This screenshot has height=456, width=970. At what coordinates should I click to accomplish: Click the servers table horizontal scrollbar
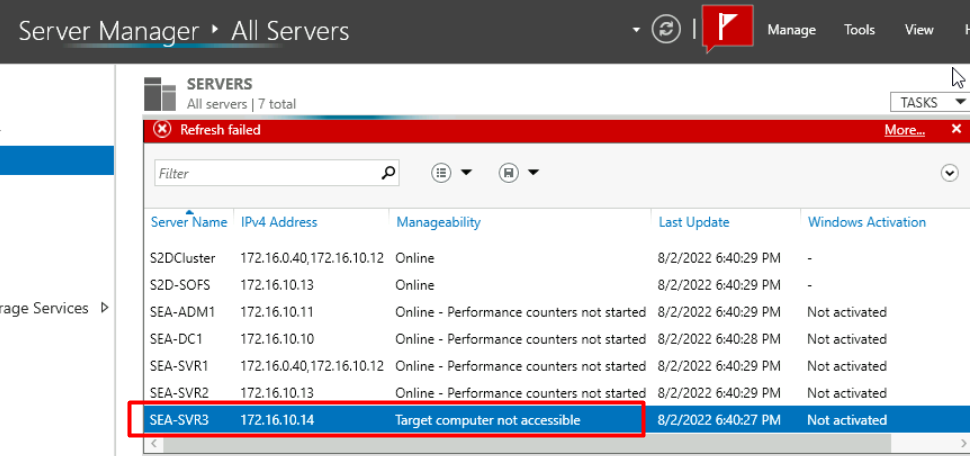(526, 443)
